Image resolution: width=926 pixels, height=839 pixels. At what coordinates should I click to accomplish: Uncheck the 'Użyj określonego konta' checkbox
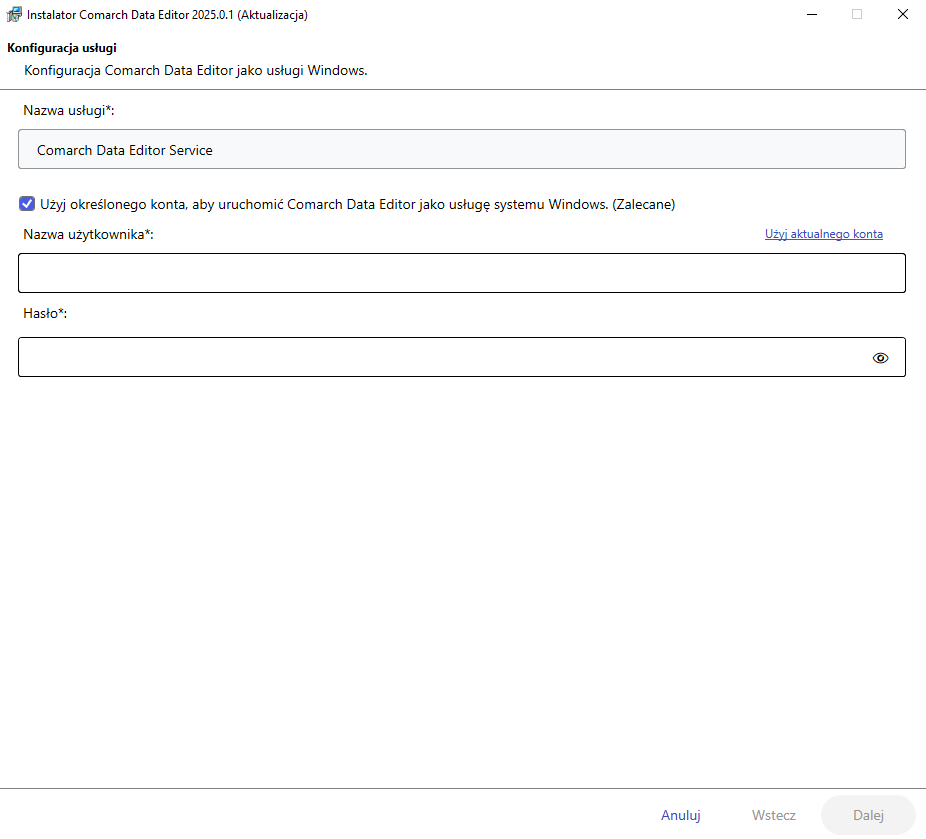[x=27, y=204]
